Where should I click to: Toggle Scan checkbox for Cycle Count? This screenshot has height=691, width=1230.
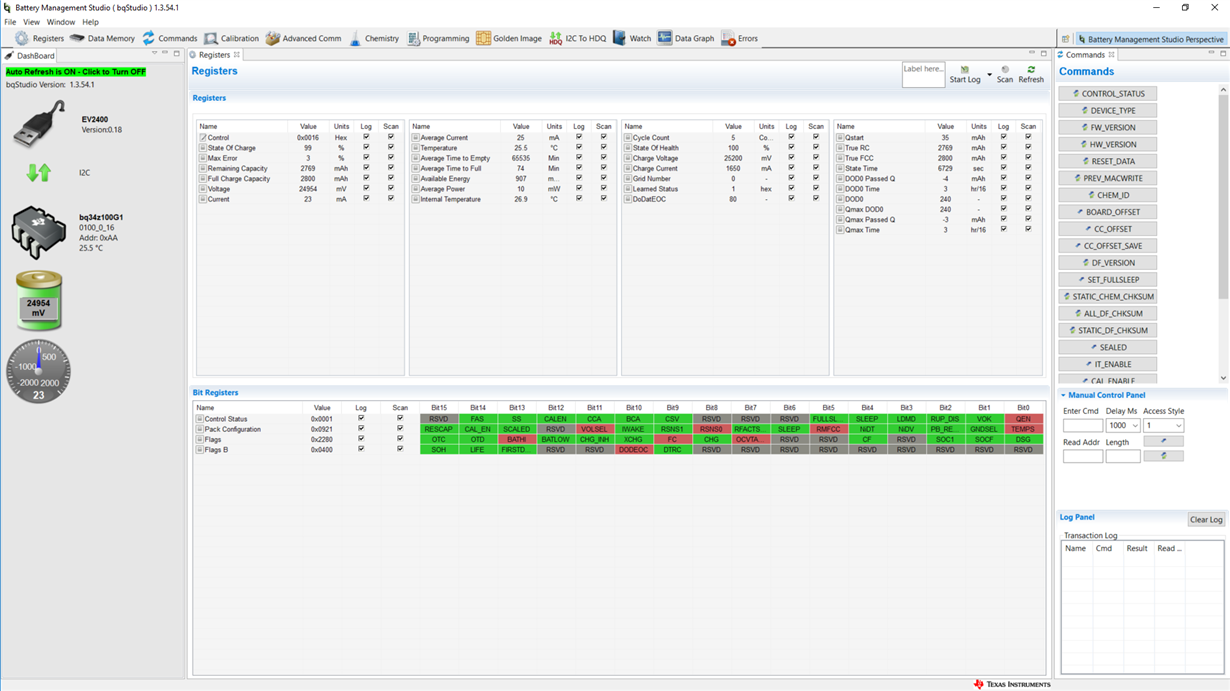(x=816, y=137)
